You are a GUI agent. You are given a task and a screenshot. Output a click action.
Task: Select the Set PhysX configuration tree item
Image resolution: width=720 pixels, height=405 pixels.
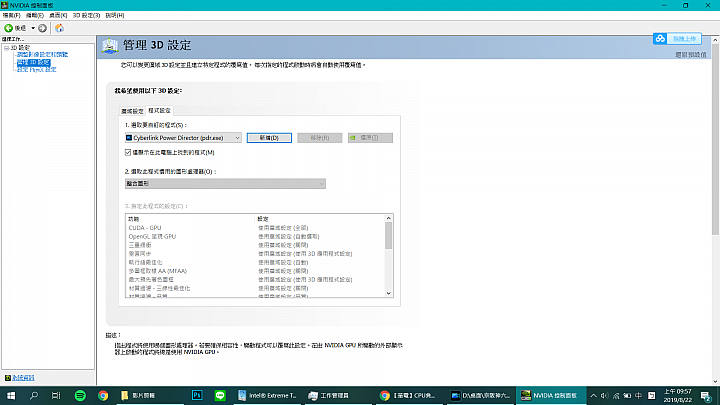[37, 69]
